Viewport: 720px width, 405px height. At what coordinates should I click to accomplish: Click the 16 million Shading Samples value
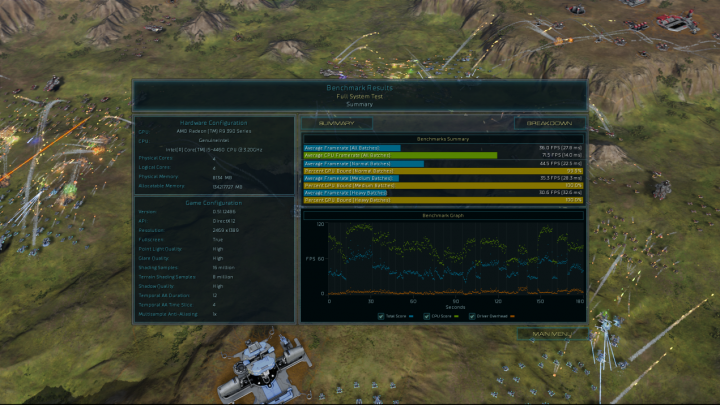pyautogui.click(x=224, y=267)
